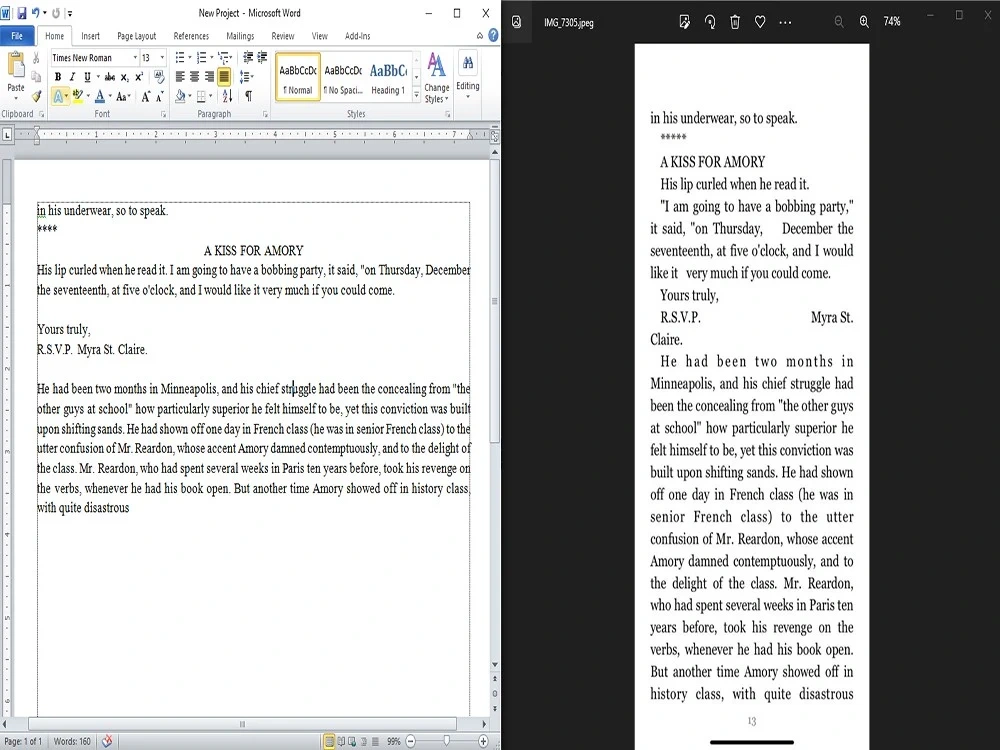
Task: Apply Superscript formatting
Action: (139, 77)
